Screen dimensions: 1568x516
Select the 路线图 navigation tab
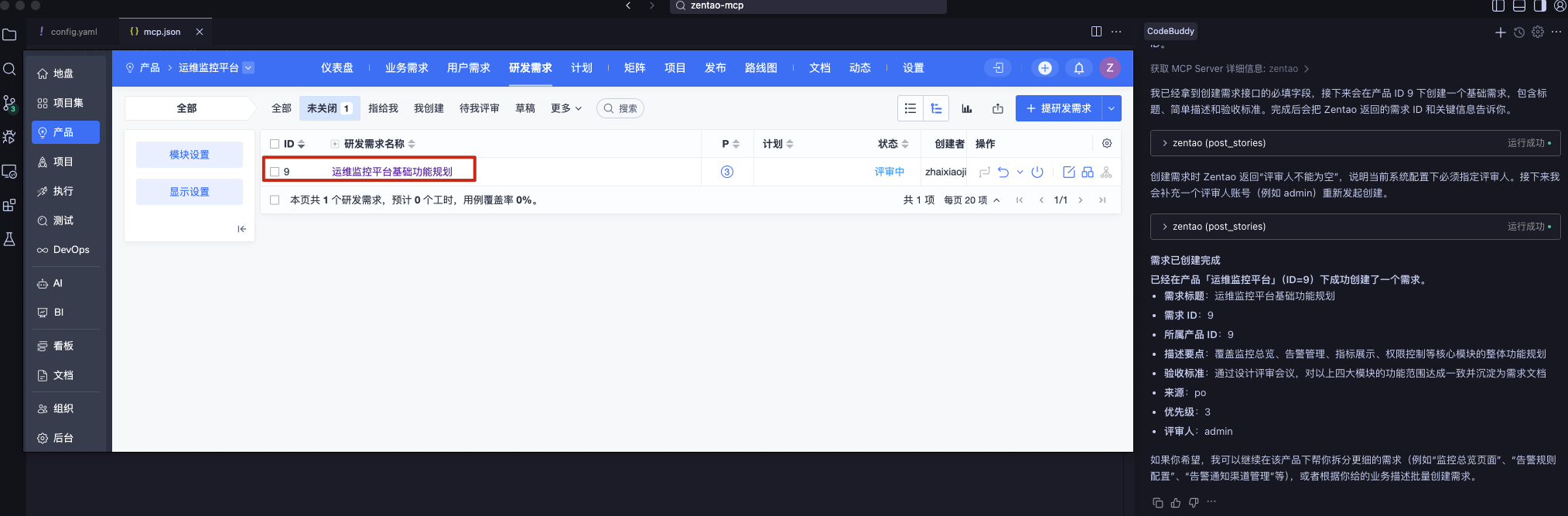pyautogui.click(x=760, y=68)
